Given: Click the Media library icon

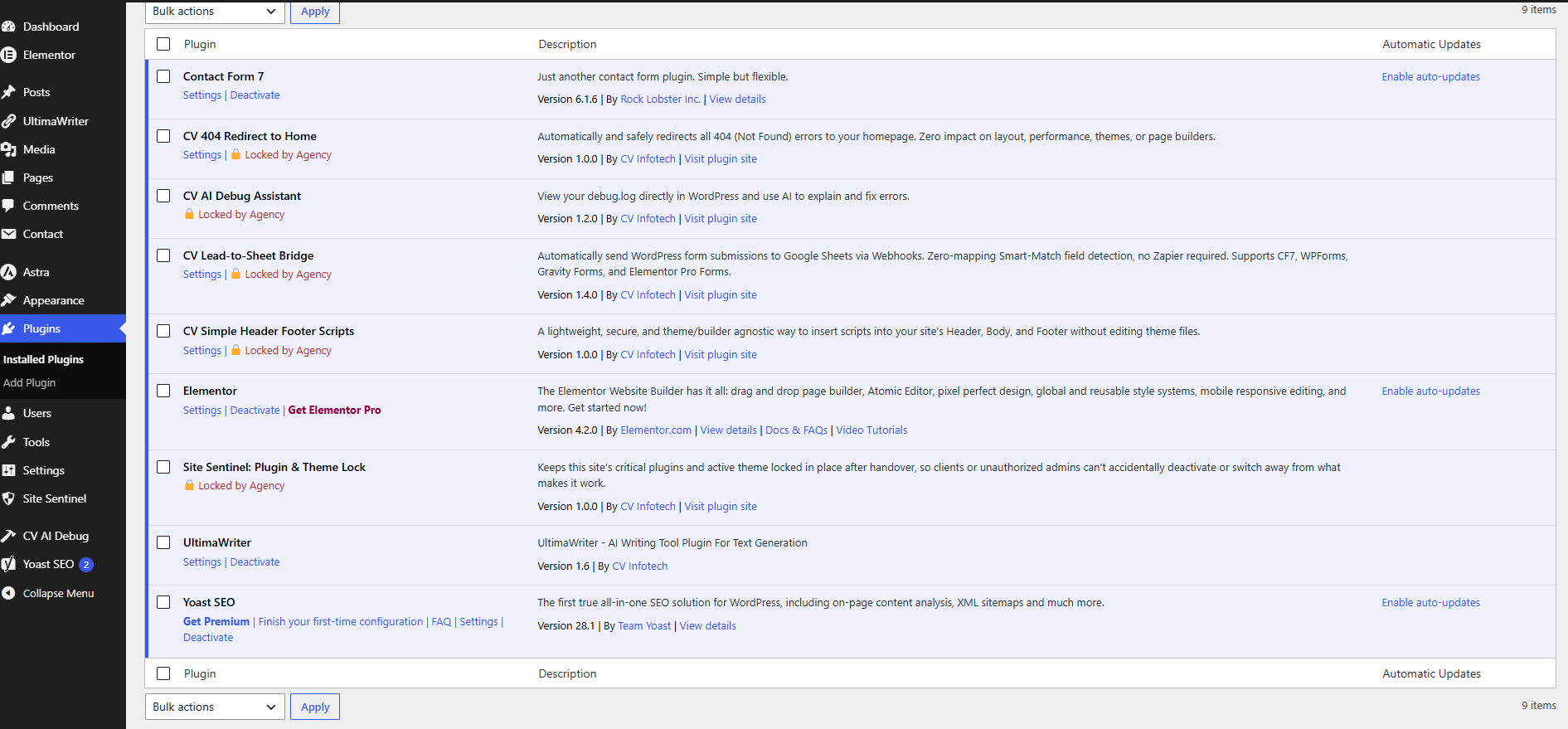Looking at the screenshot, I should 9,149.
